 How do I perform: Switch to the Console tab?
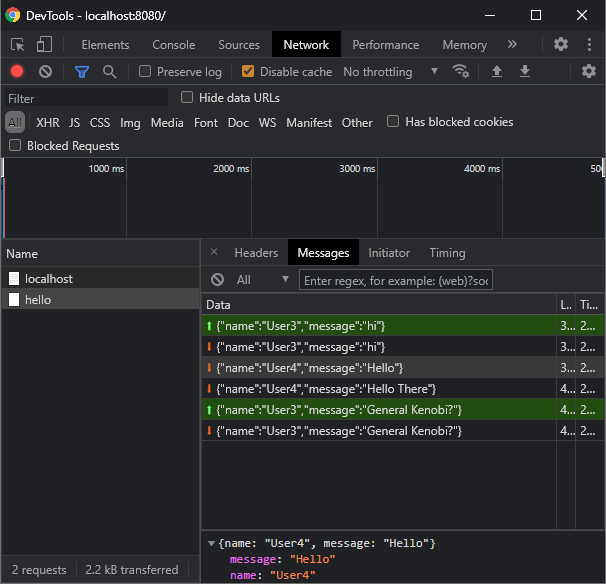174,45
